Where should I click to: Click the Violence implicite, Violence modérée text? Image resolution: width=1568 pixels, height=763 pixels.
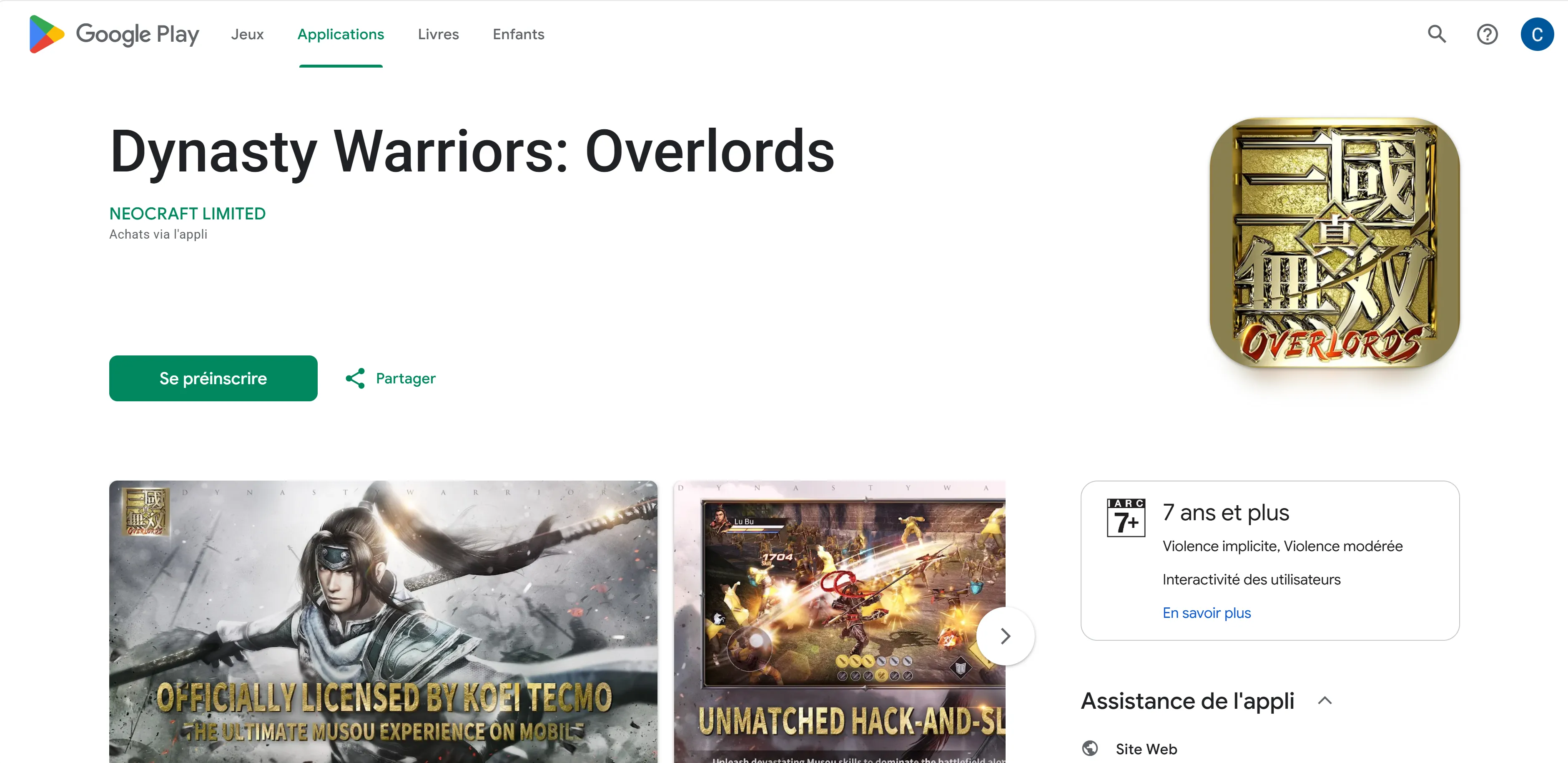(1282, 546)
